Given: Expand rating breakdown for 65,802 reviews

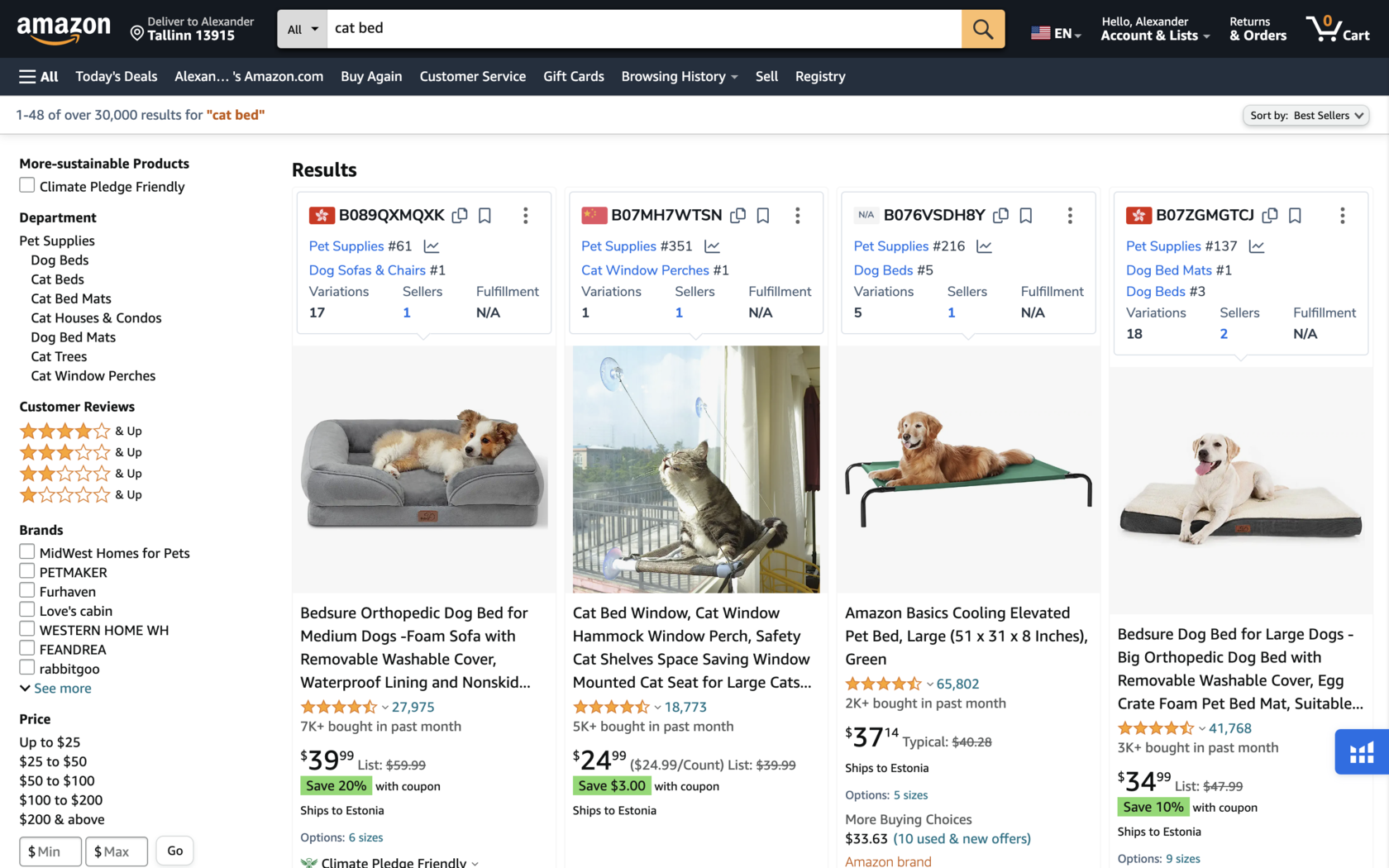Looking at the screenshot, I should coord(930,684).
